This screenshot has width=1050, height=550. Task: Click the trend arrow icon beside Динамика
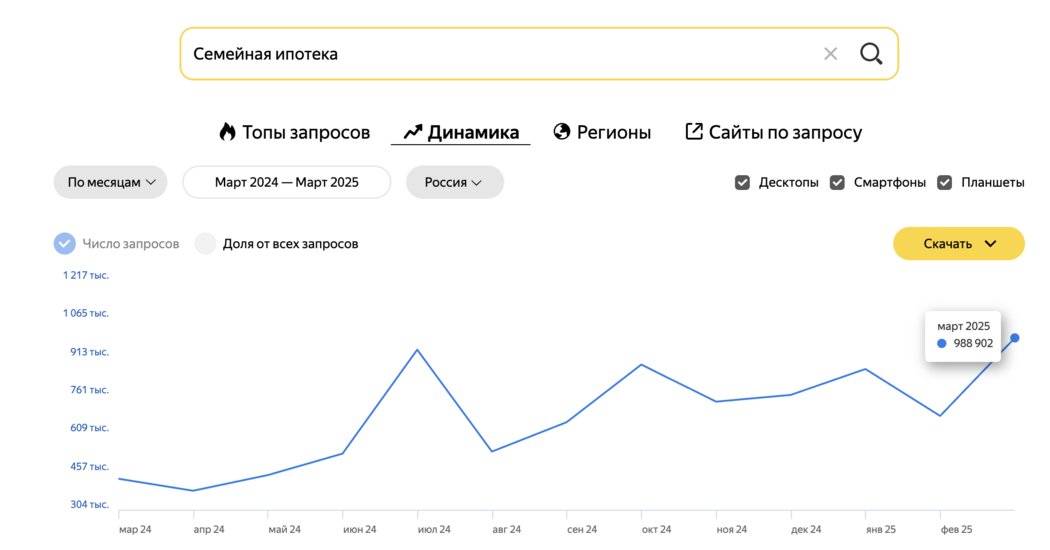click(412, 132)
